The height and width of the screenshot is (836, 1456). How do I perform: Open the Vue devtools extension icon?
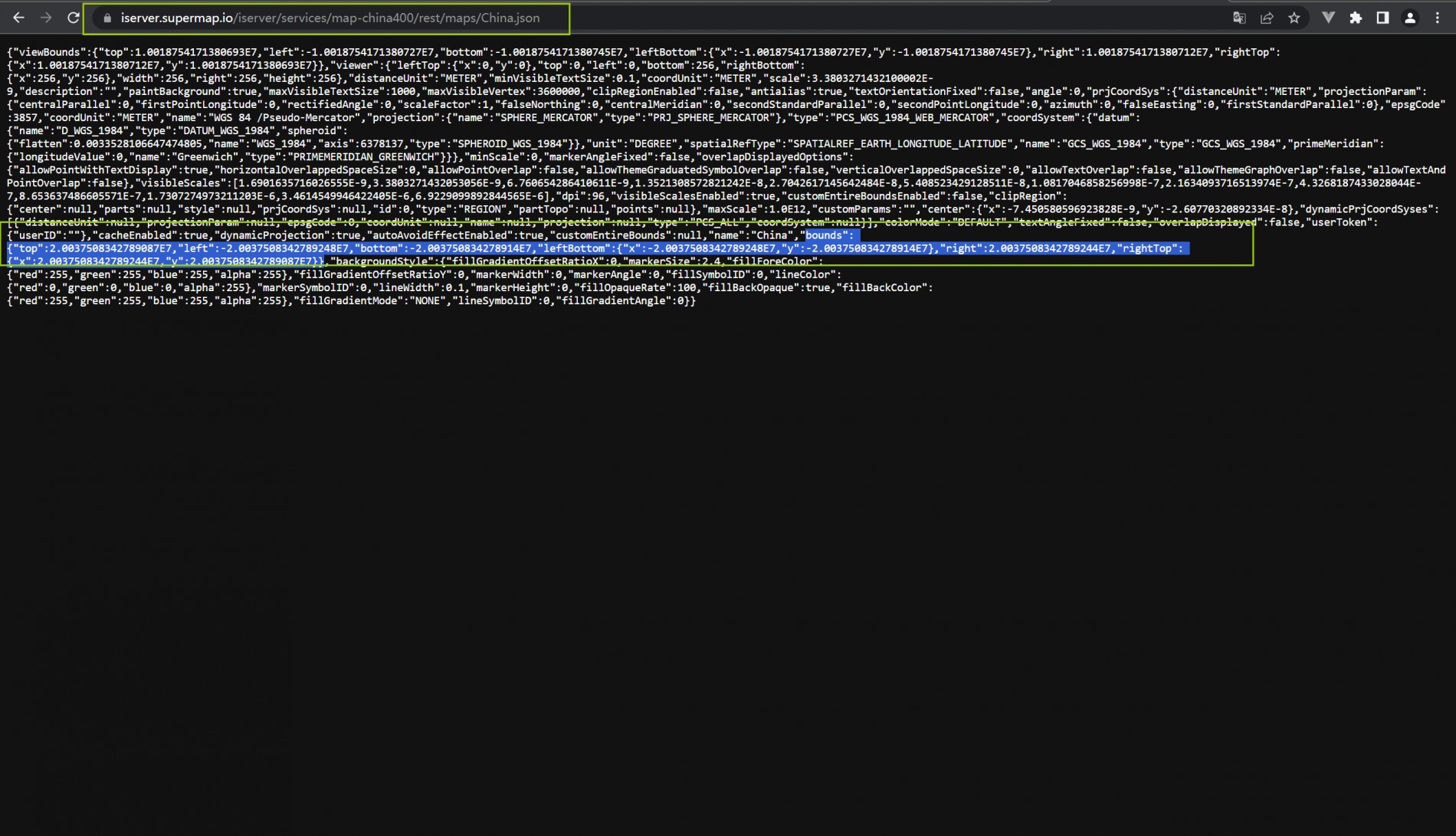click(x=1328, y=18)
